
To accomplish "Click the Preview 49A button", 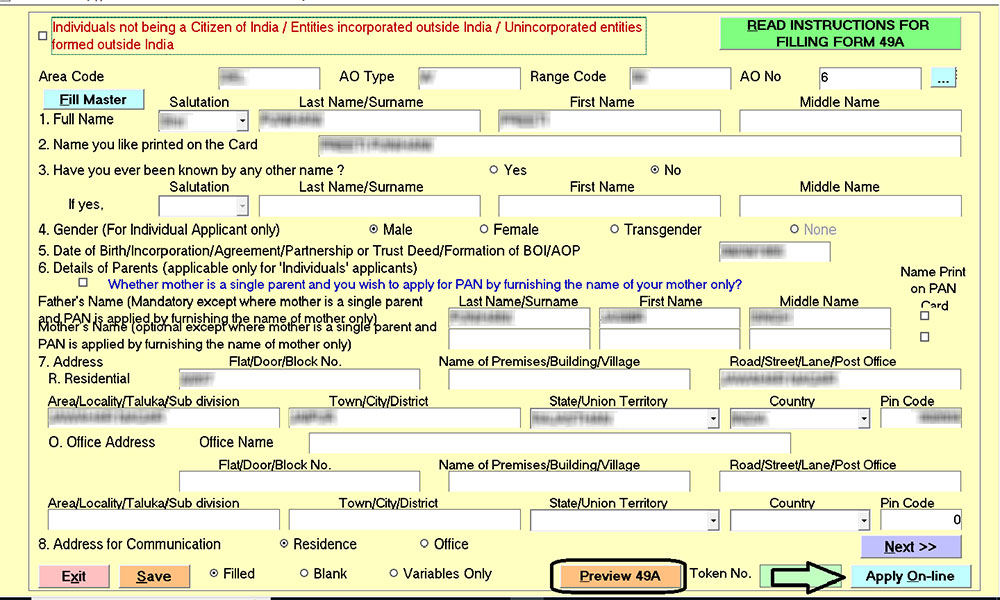I will coord(618,576).
